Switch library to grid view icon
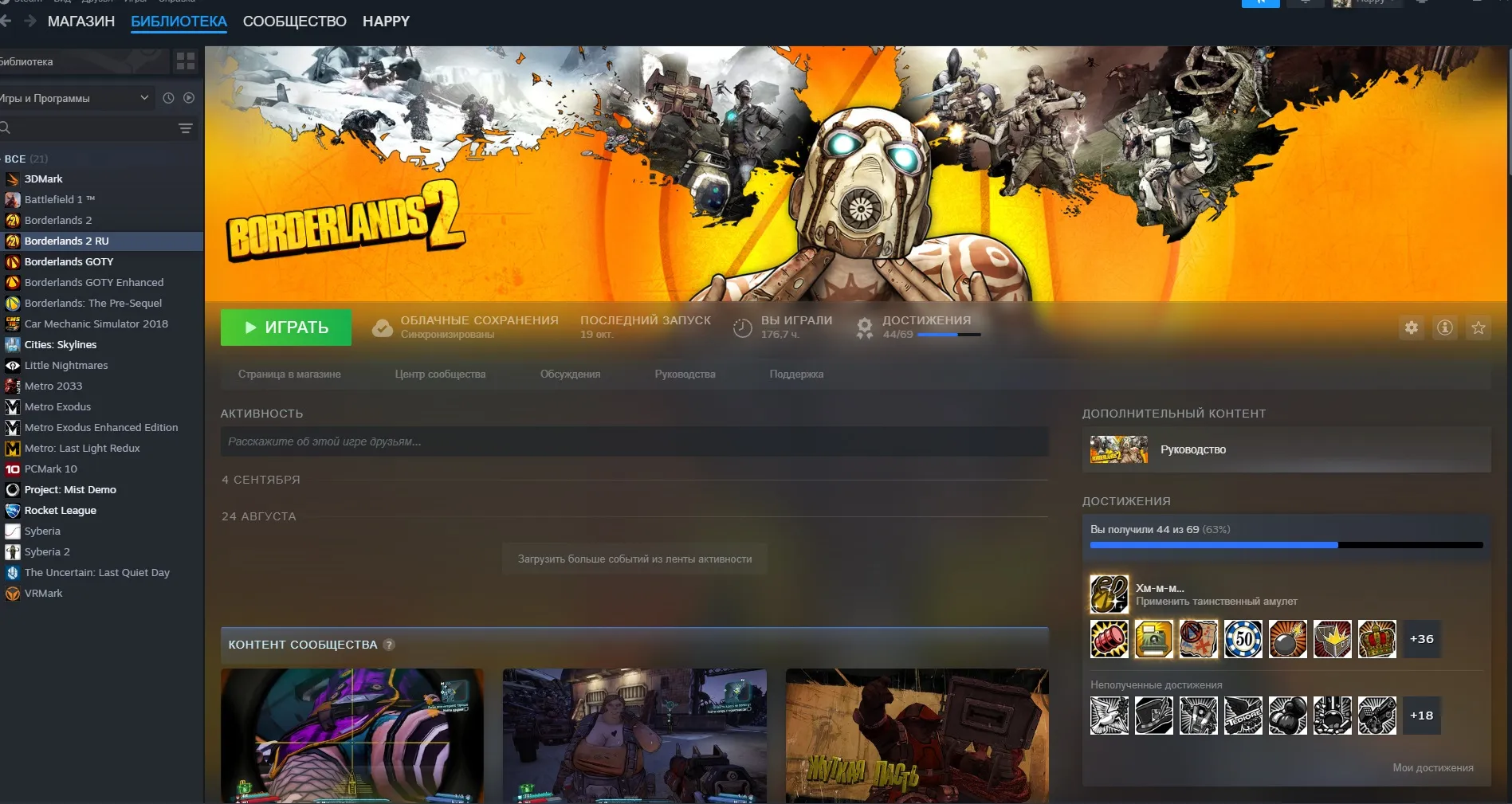This screenshot has height=804, width=1512. 186,61
